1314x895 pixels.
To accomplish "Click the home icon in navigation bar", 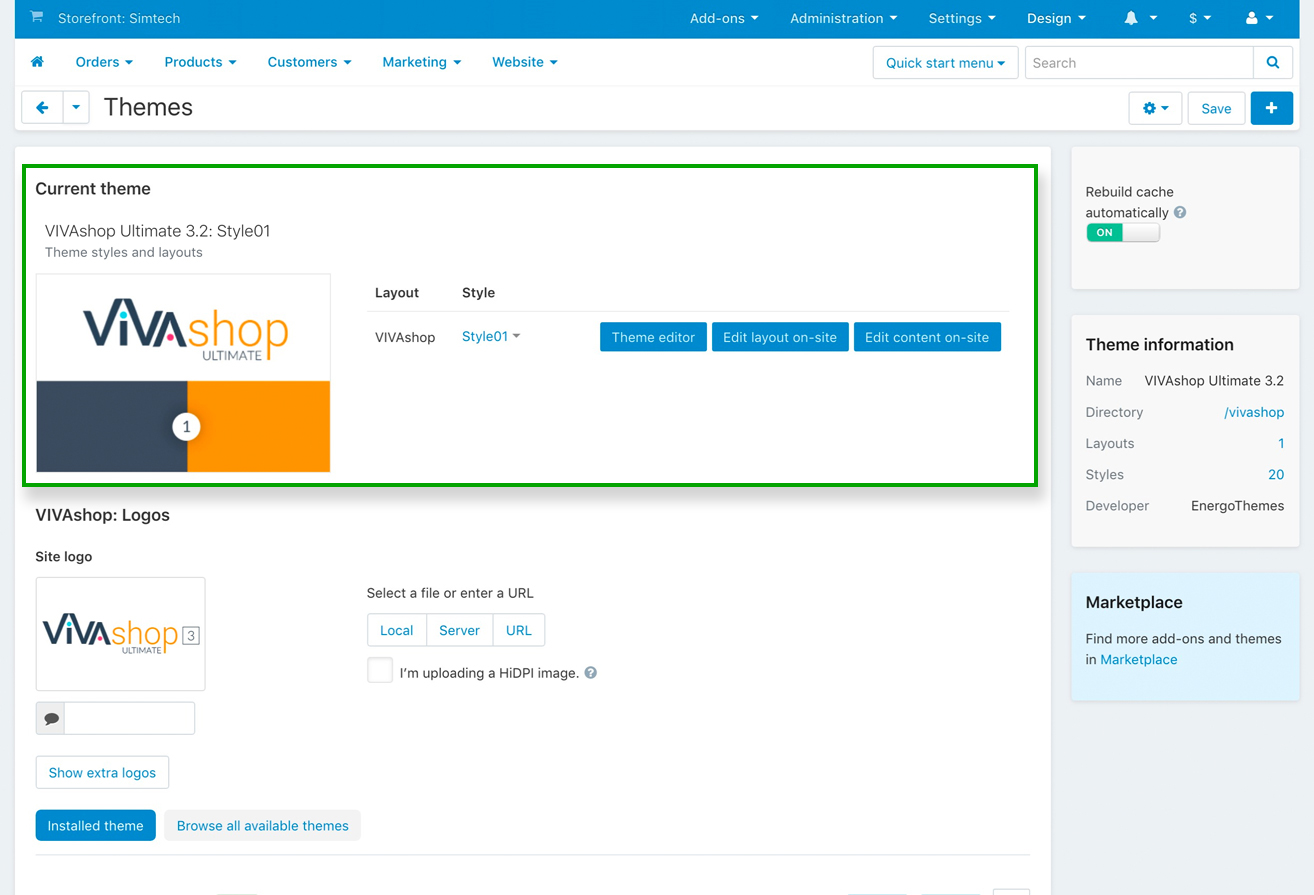I will click(x=37, y=62).
